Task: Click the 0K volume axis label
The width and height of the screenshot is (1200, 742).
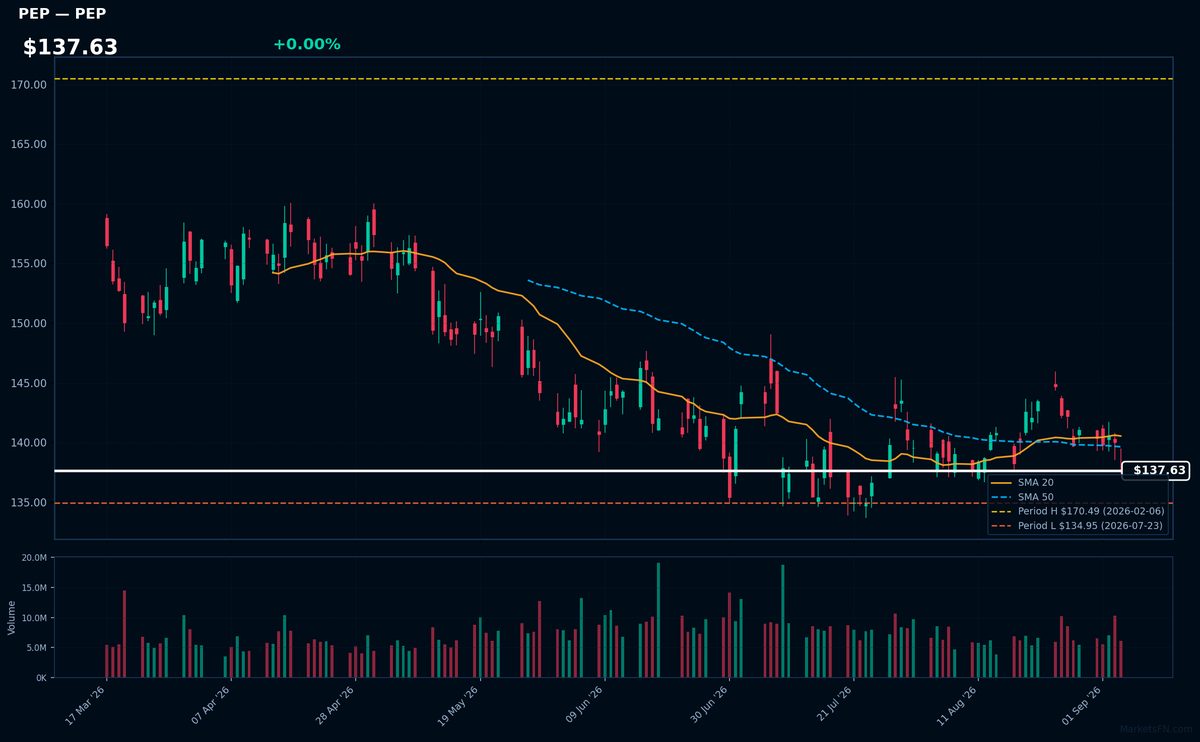Action: (41, 678)
